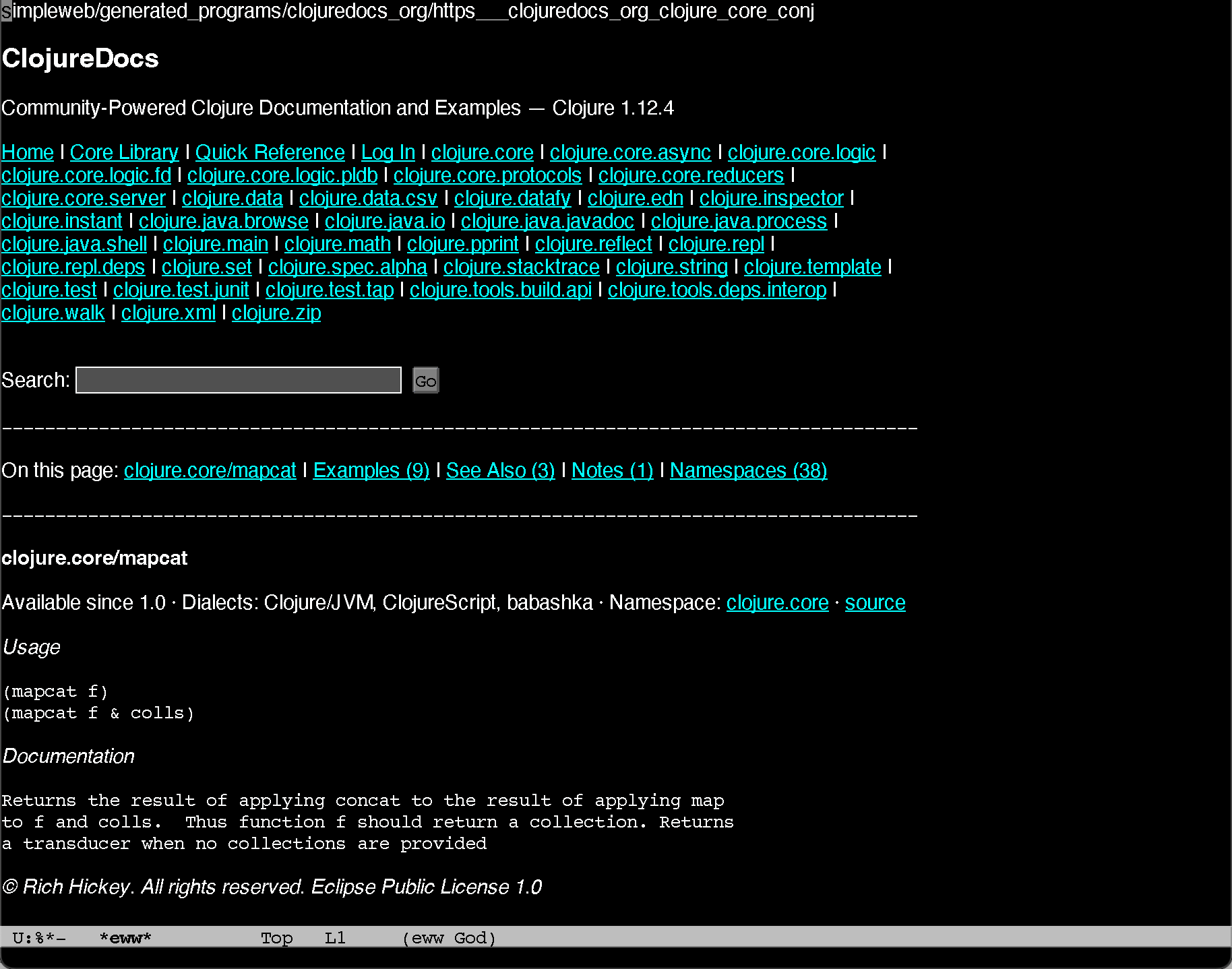This screenshot has width=1232, height=969.
Task: Open clojure.stacktrace namespace link
Action: (522, 268)
